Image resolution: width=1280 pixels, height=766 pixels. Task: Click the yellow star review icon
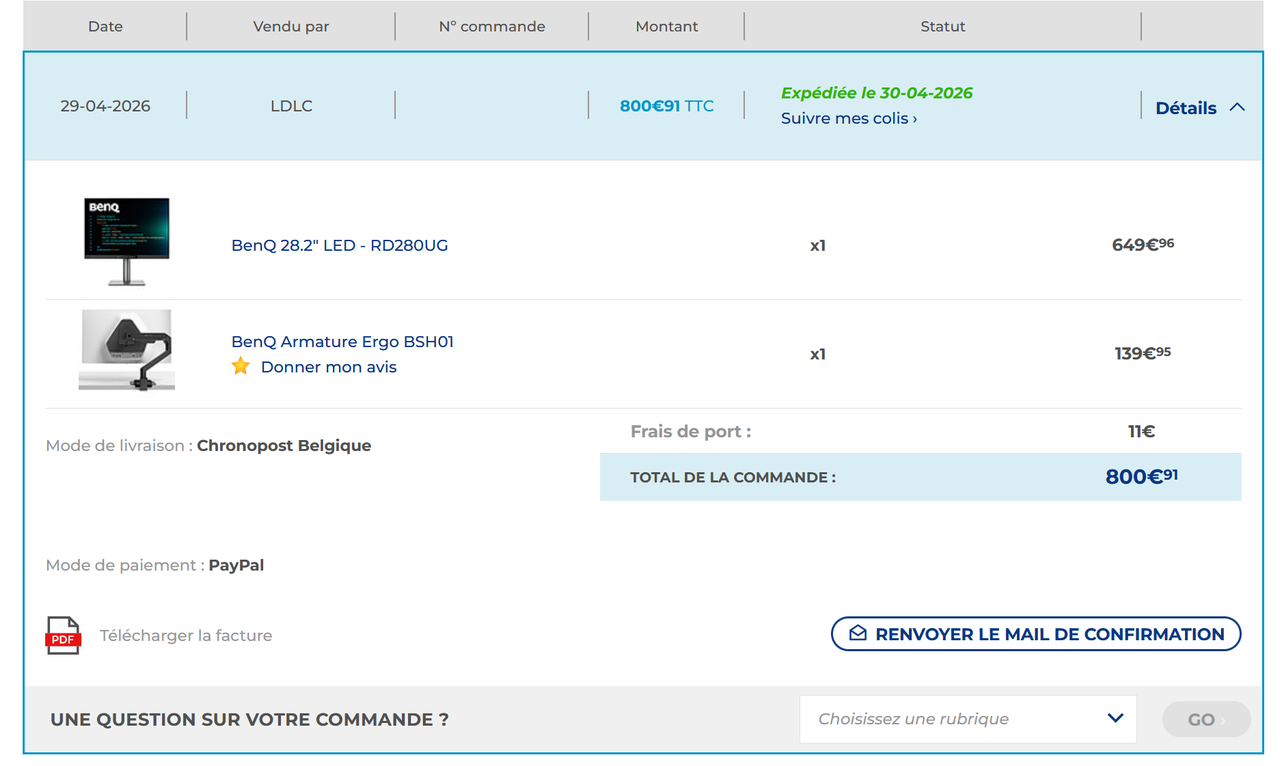pyautogui.click(x=241, y=366)
